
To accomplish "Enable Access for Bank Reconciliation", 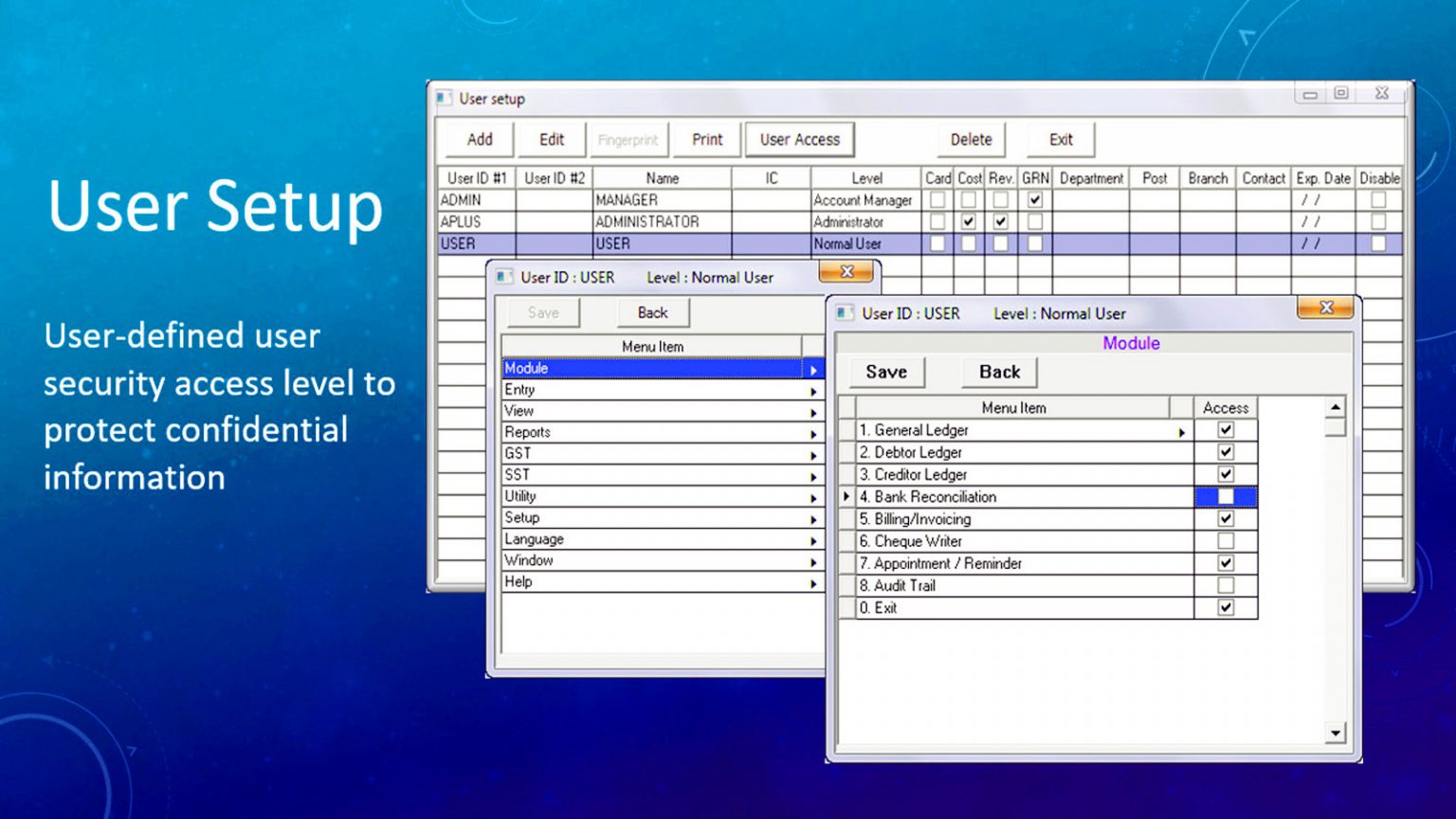I will (x=1226, y=496).
